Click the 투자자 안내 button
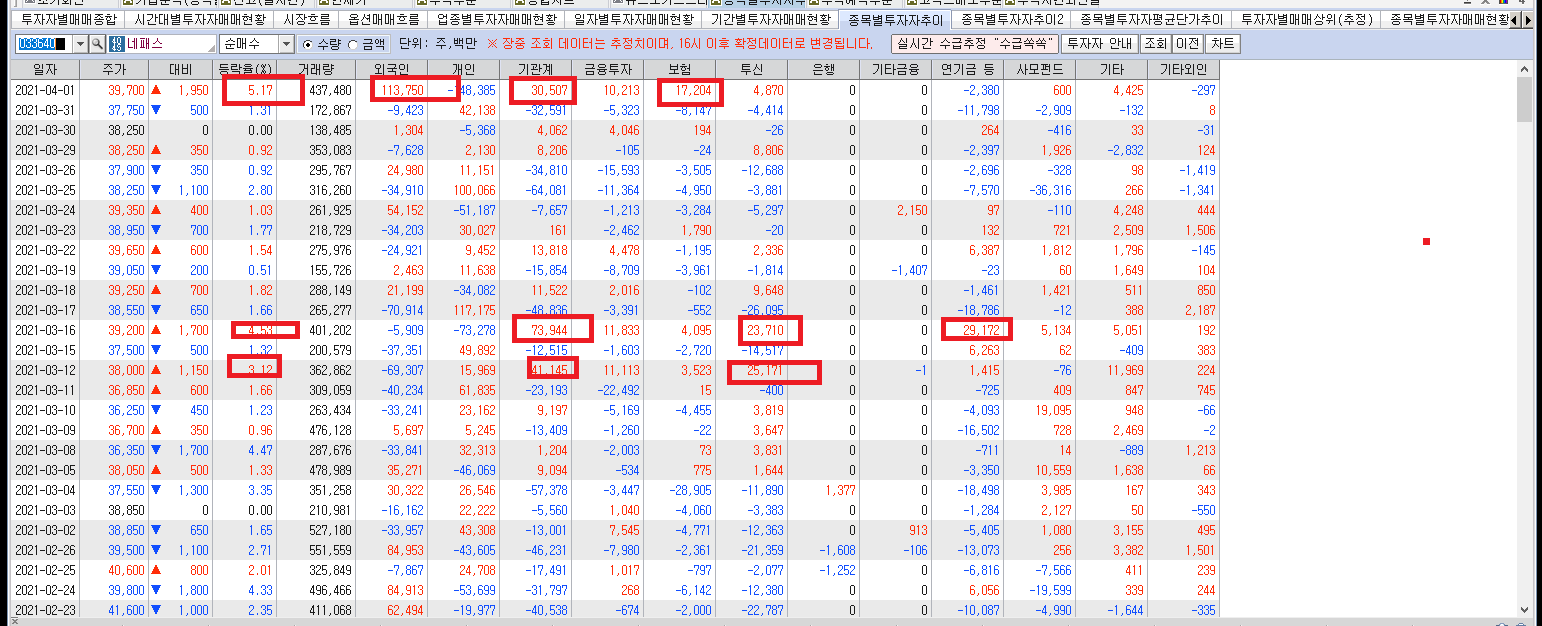Viewport: 1542px width, 626px height. point(1098,44)
